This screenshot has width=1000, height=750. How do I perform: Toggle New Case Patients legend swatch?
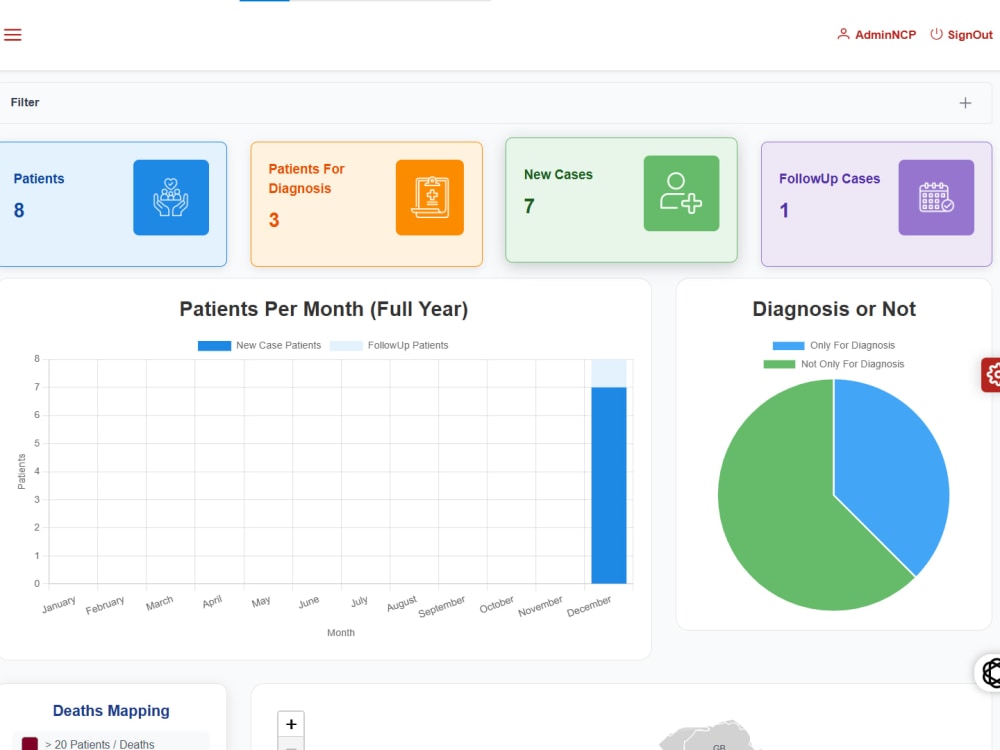pyautogui.click(x=214, y=346)
